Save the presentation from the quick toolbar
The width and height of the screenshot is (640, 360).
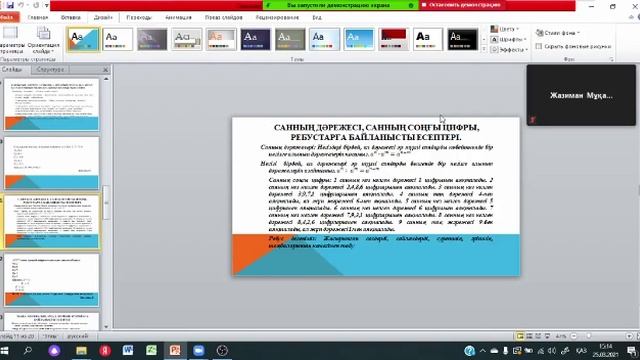(x=10, y=5)
